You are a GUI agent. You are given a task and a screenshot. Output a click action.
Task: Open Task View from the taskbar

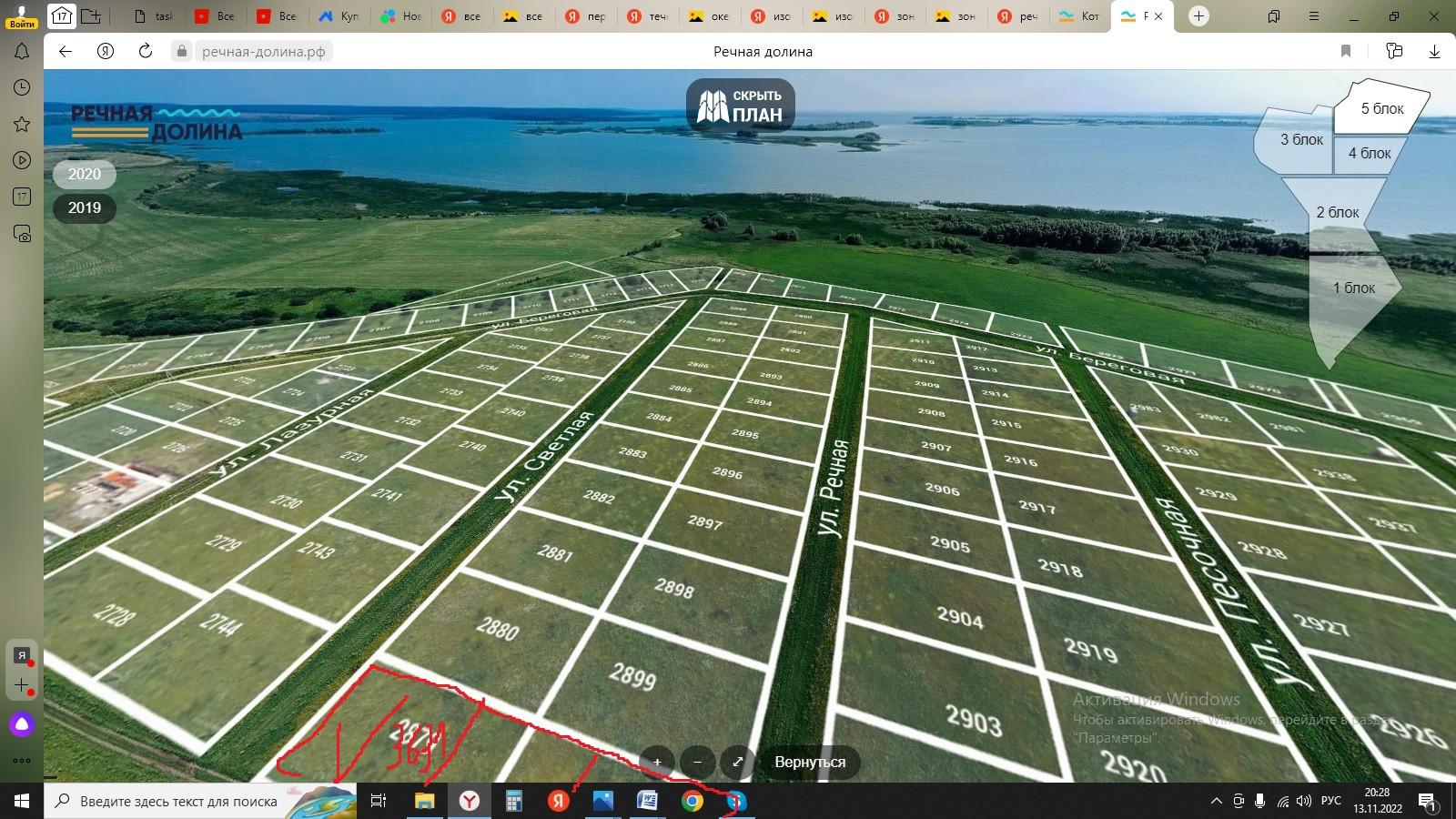[x=379, y=801]
